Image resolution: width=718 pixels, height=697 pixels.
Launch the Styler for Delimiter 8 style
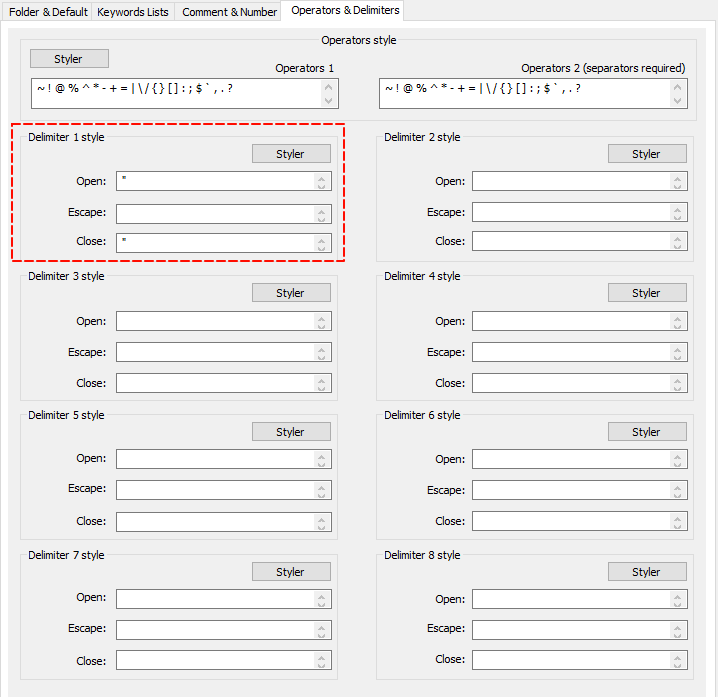coord(646,572)
